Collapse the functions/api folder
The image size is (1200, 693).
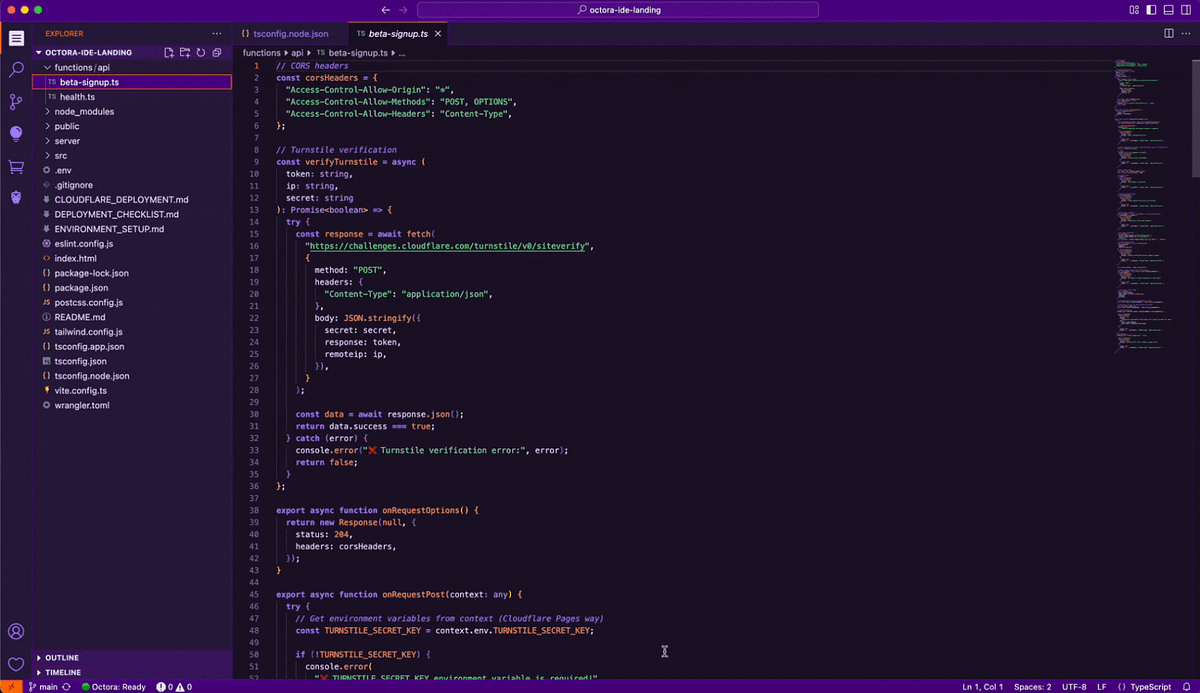coord(131,67)
